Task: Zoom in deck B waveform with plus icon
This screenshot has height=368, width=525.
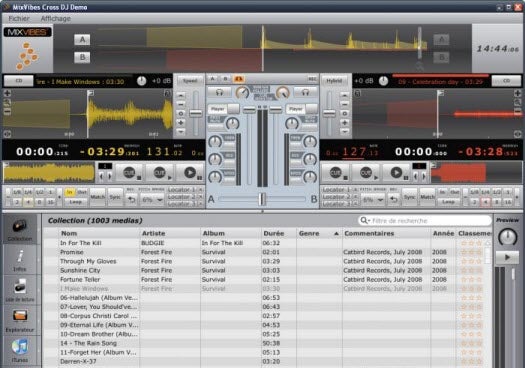Action: click(x=518, y=93)
